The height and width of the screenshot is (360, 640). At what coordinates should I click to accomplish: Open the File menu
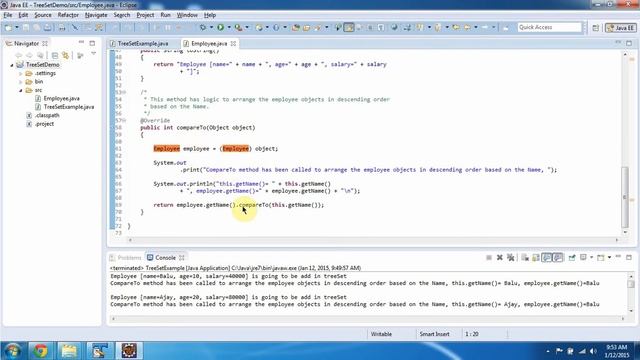tap(8, 15)
